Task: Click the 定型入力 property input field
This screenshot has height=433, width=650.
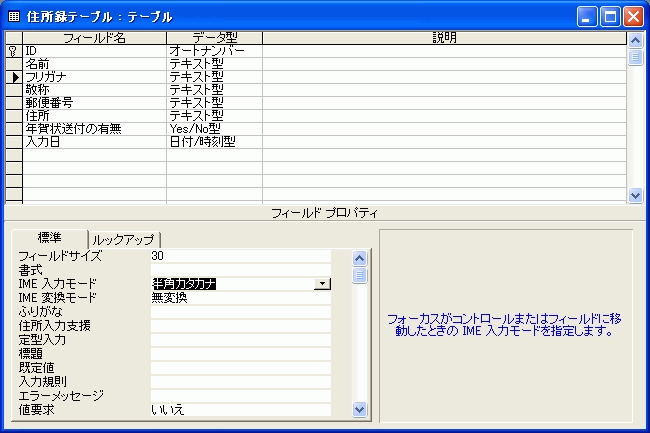Action: [241, 340]
